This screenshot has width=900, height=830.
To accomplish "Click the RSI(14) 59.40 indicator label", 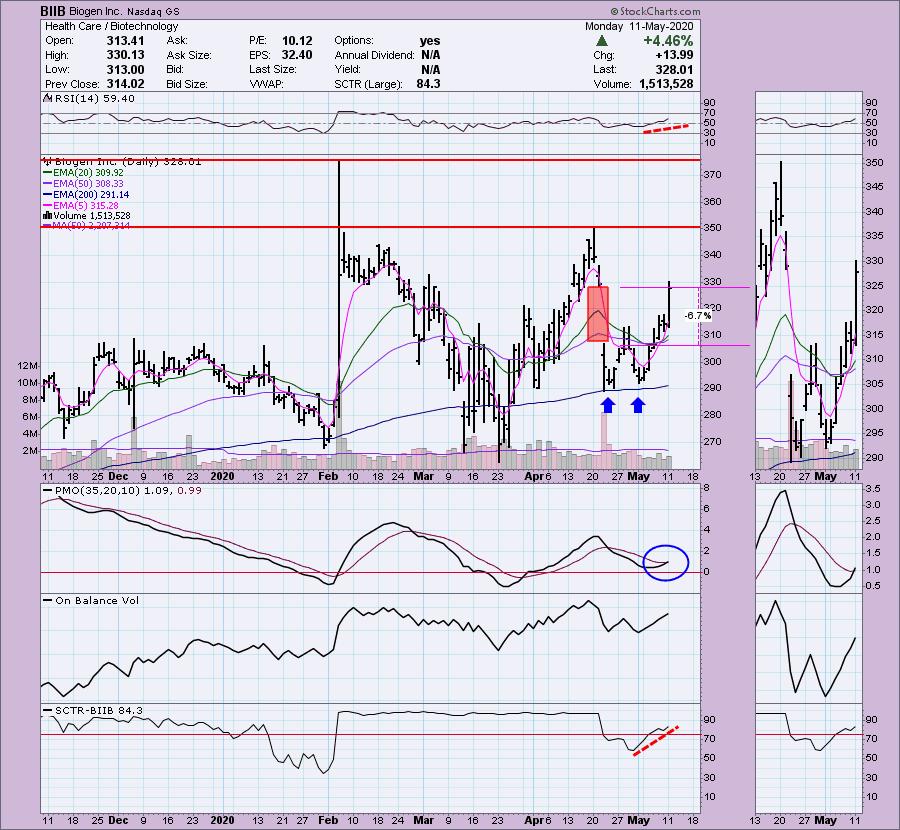I will click(x=89, y=99).
